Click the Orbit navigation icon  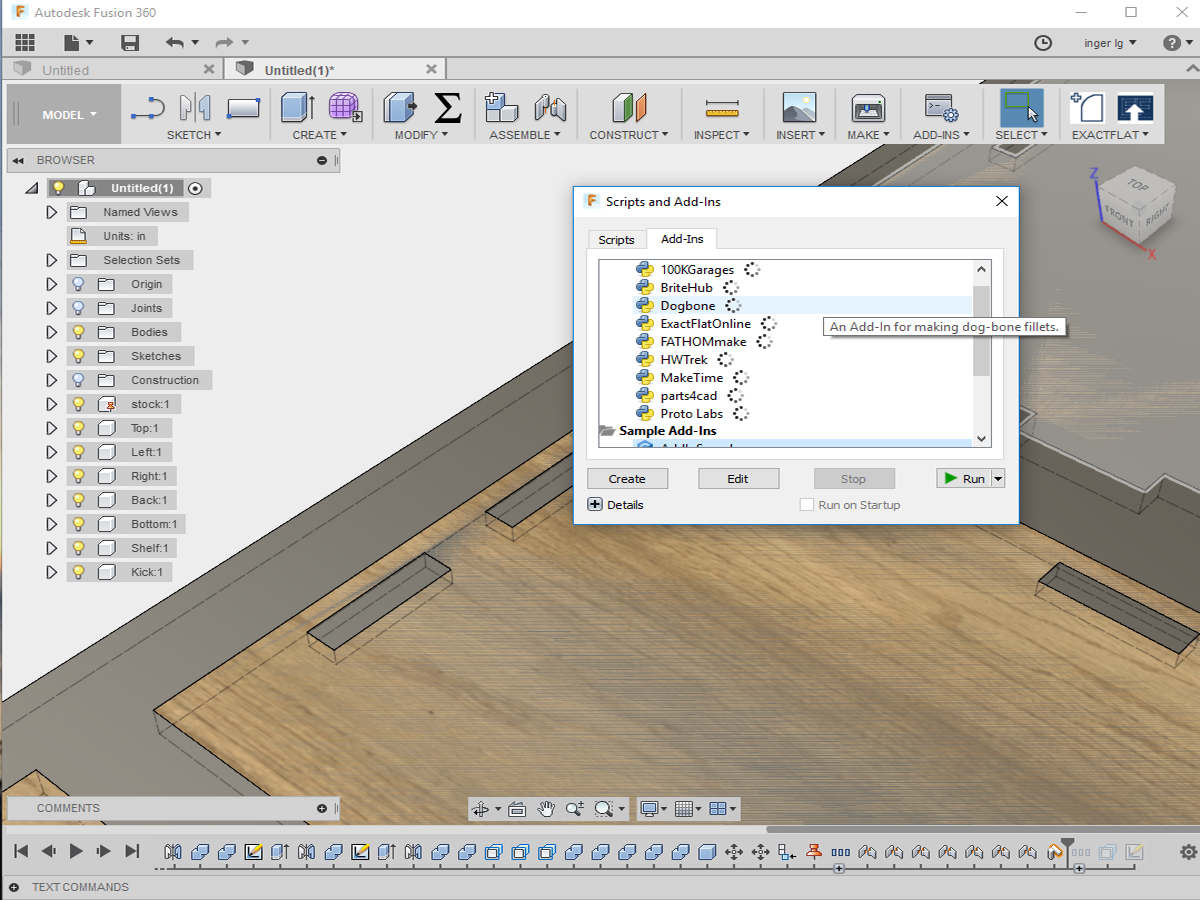[480, 809]
